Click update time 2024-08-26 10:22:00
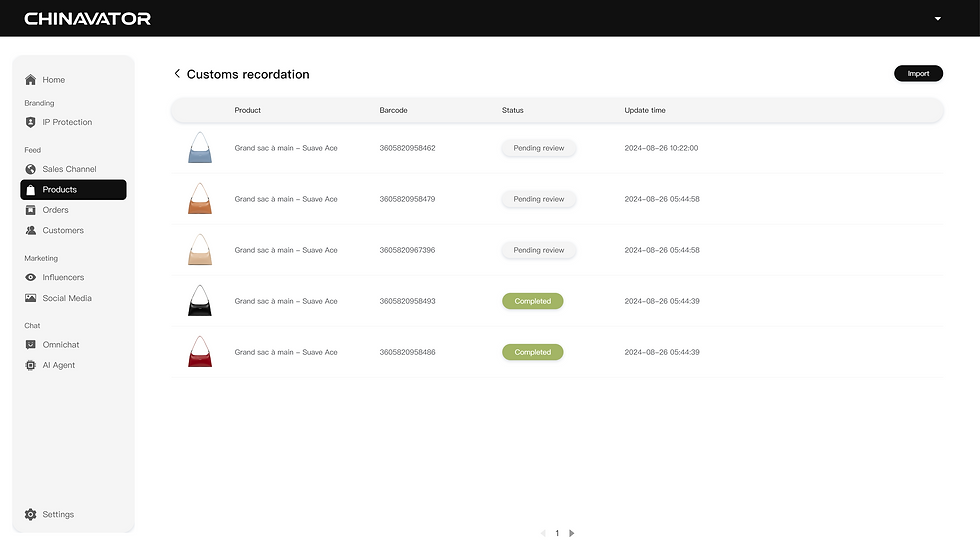 (x=661, y=148)
